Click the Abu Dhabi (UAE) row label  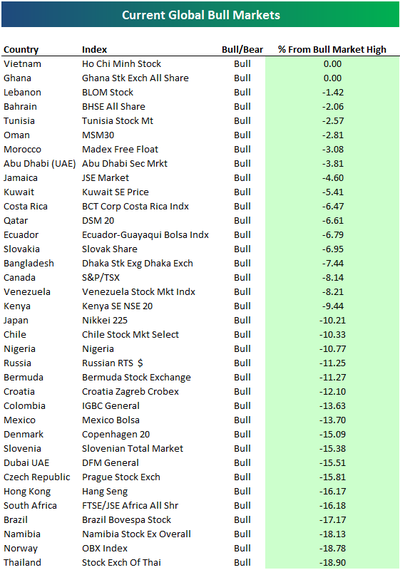(x=40, y=164)
